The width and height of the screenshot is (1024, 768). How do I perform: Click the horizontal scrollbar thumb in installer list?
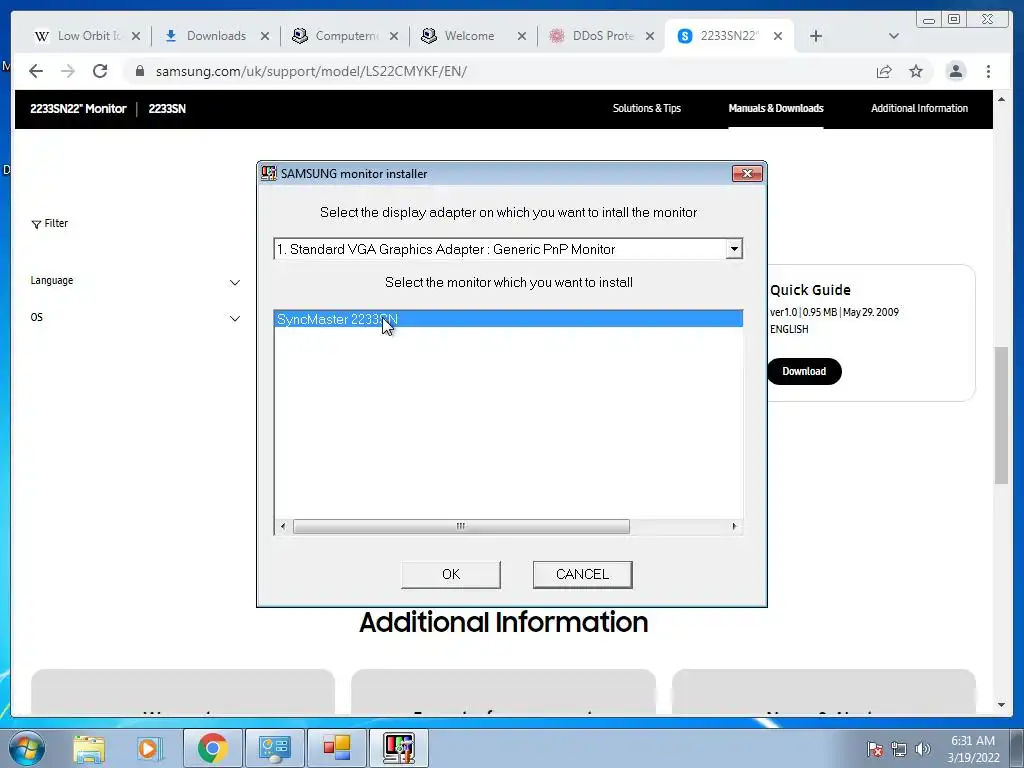461,526
